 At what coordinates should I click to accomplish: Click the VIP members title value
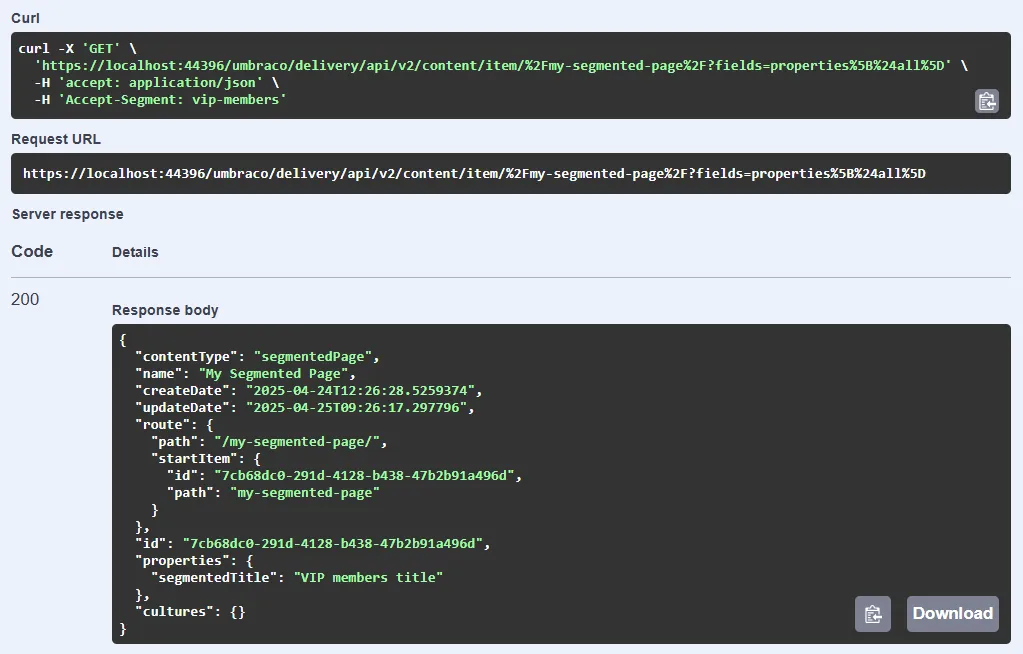(368, 577)
